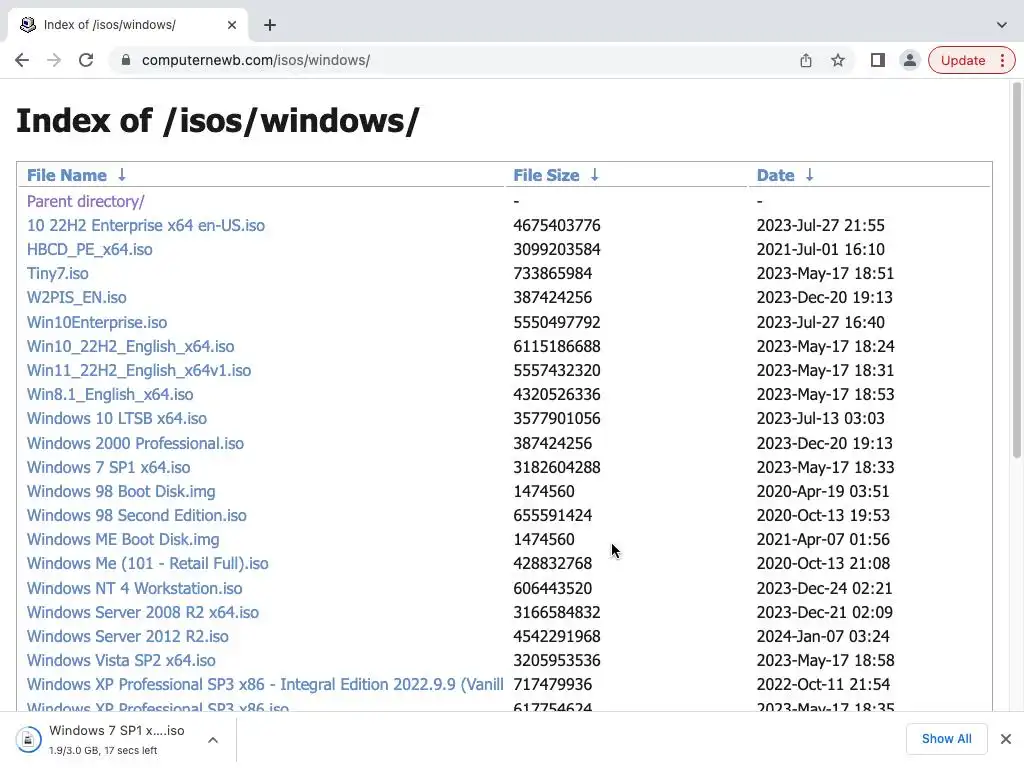1024x768 pixels.
Task: Open a new browser tab
Action: point(270,25)
